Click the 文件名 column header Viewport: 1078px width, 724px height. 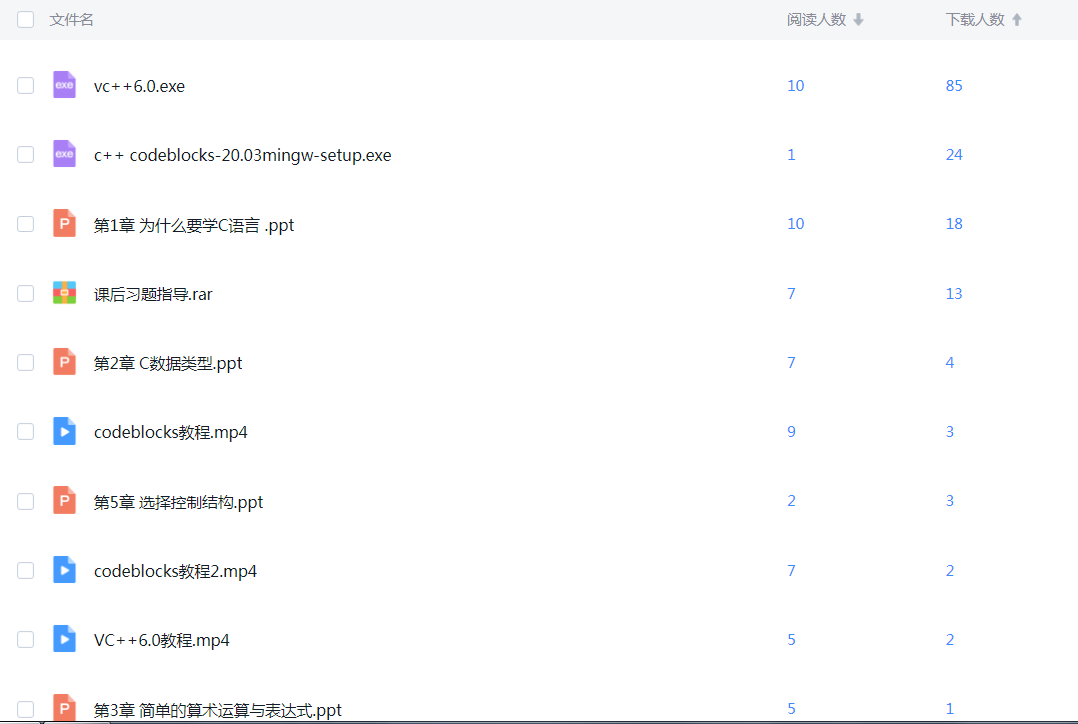72,20
